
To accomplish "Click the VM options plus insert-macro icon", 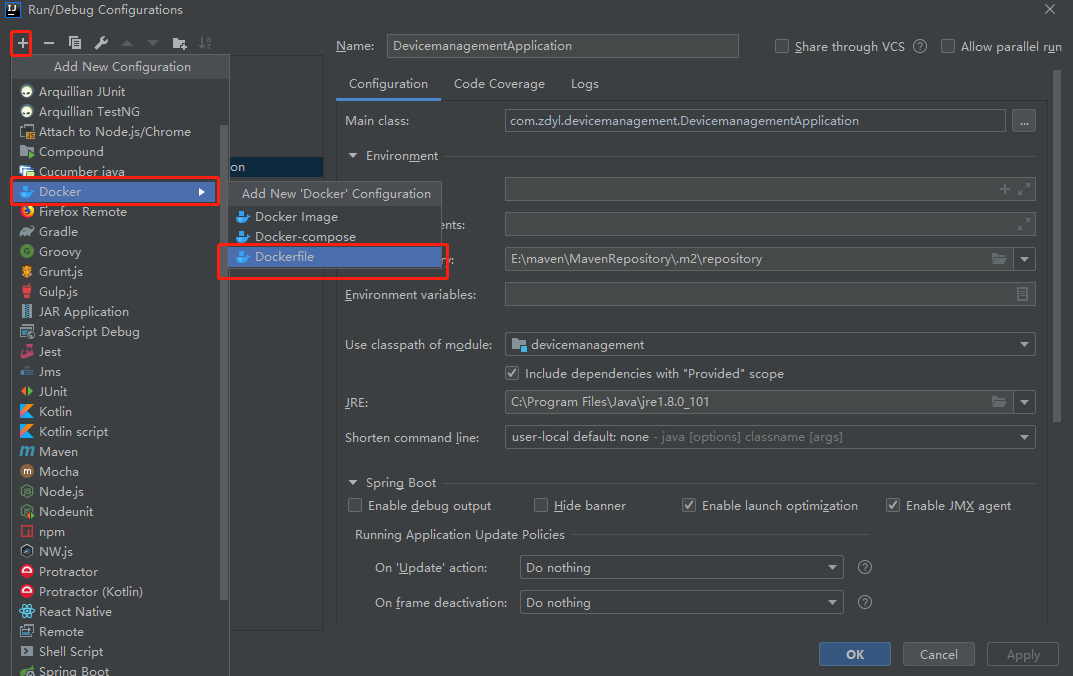I will (1005, 189).
